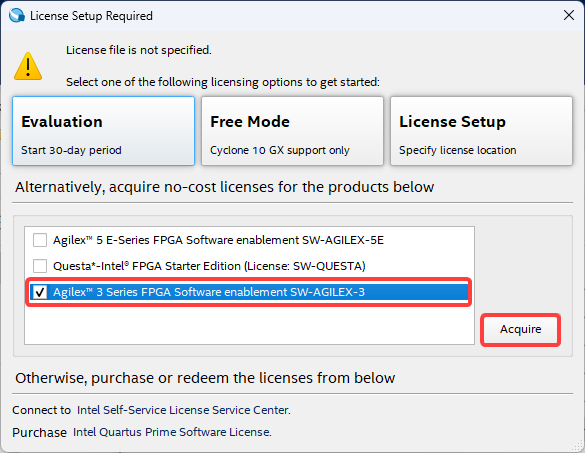Tick the Questa-Intel FPGA Starter Edition checkbox
Viewport: 585px width, 453px height.
tap(40, 266)
